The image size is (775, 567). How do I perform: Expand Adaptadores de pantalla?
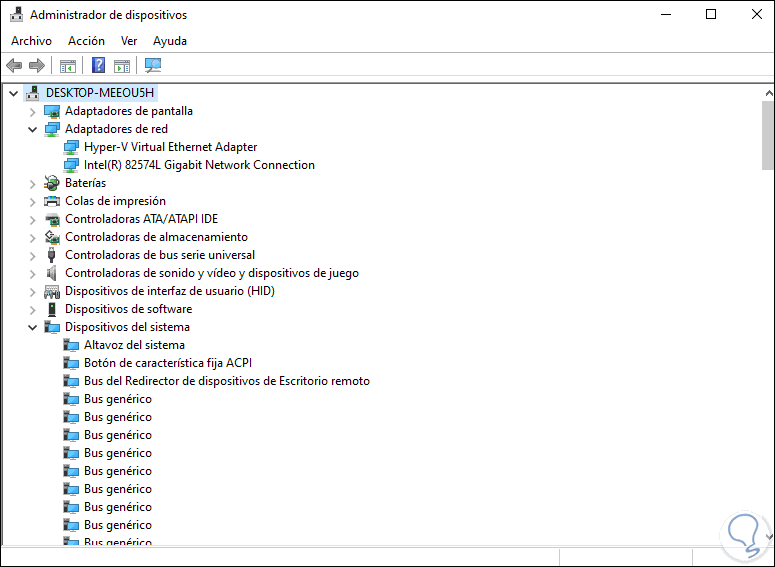(33, 112)
